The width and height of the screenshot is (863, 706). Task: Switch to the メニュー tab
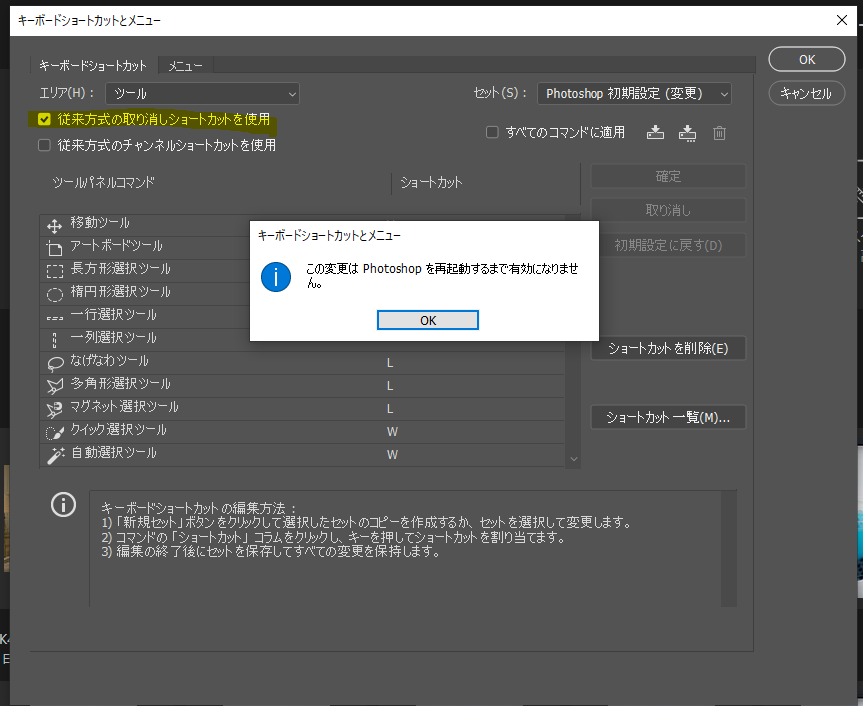[185, 64]
